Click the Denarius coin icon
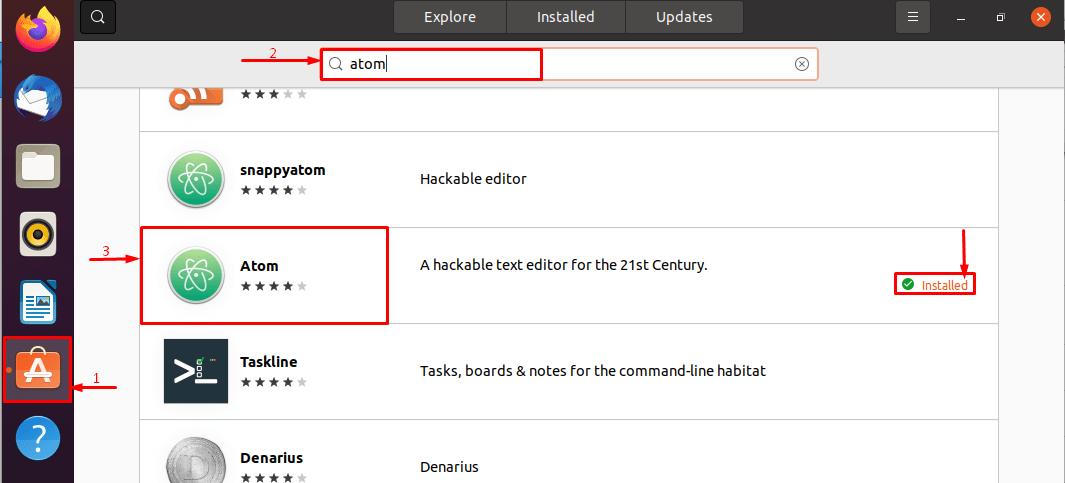 tap(196, 460)
